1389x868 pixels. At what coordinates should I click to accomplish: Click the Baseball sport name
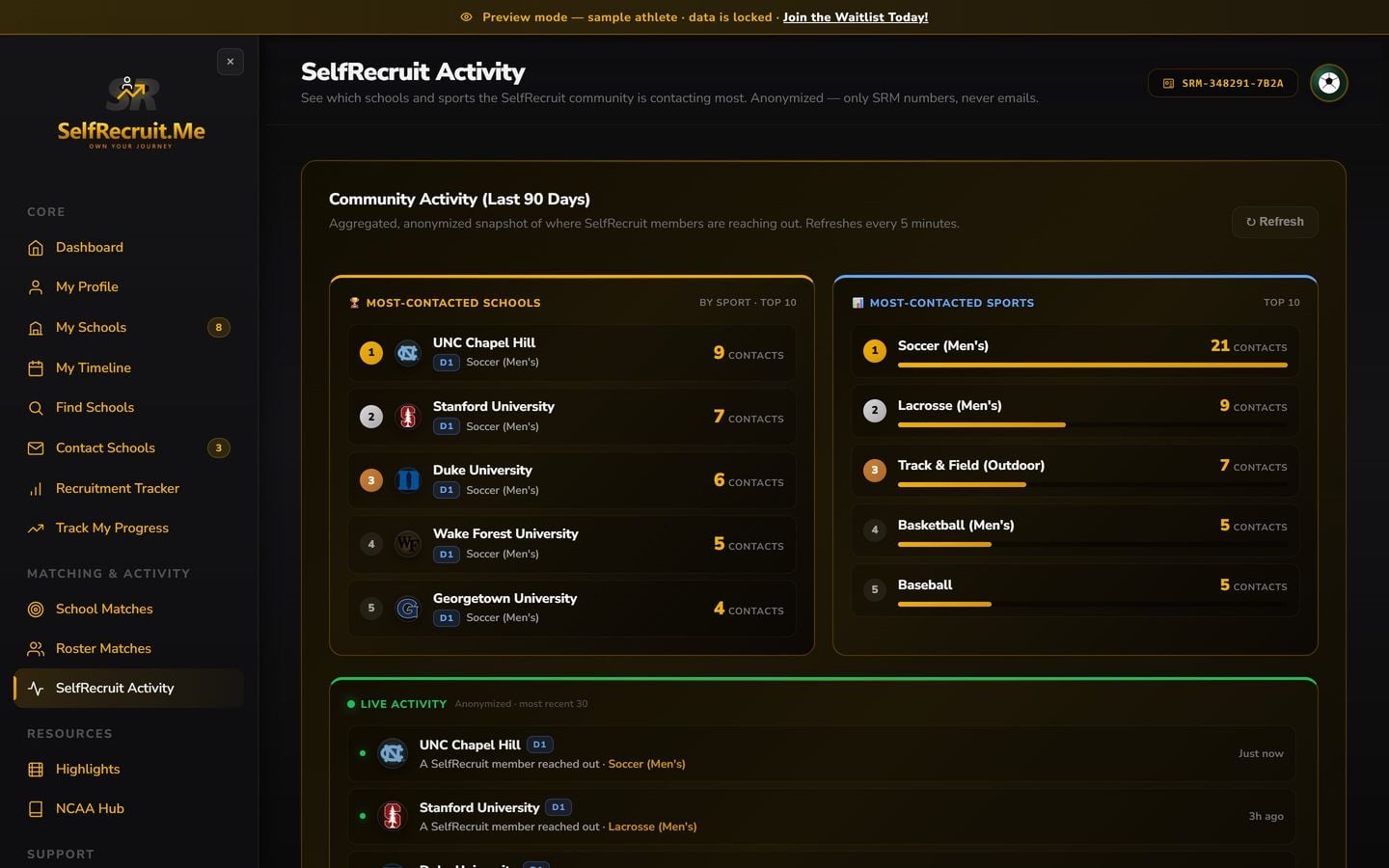click(924, 585)
